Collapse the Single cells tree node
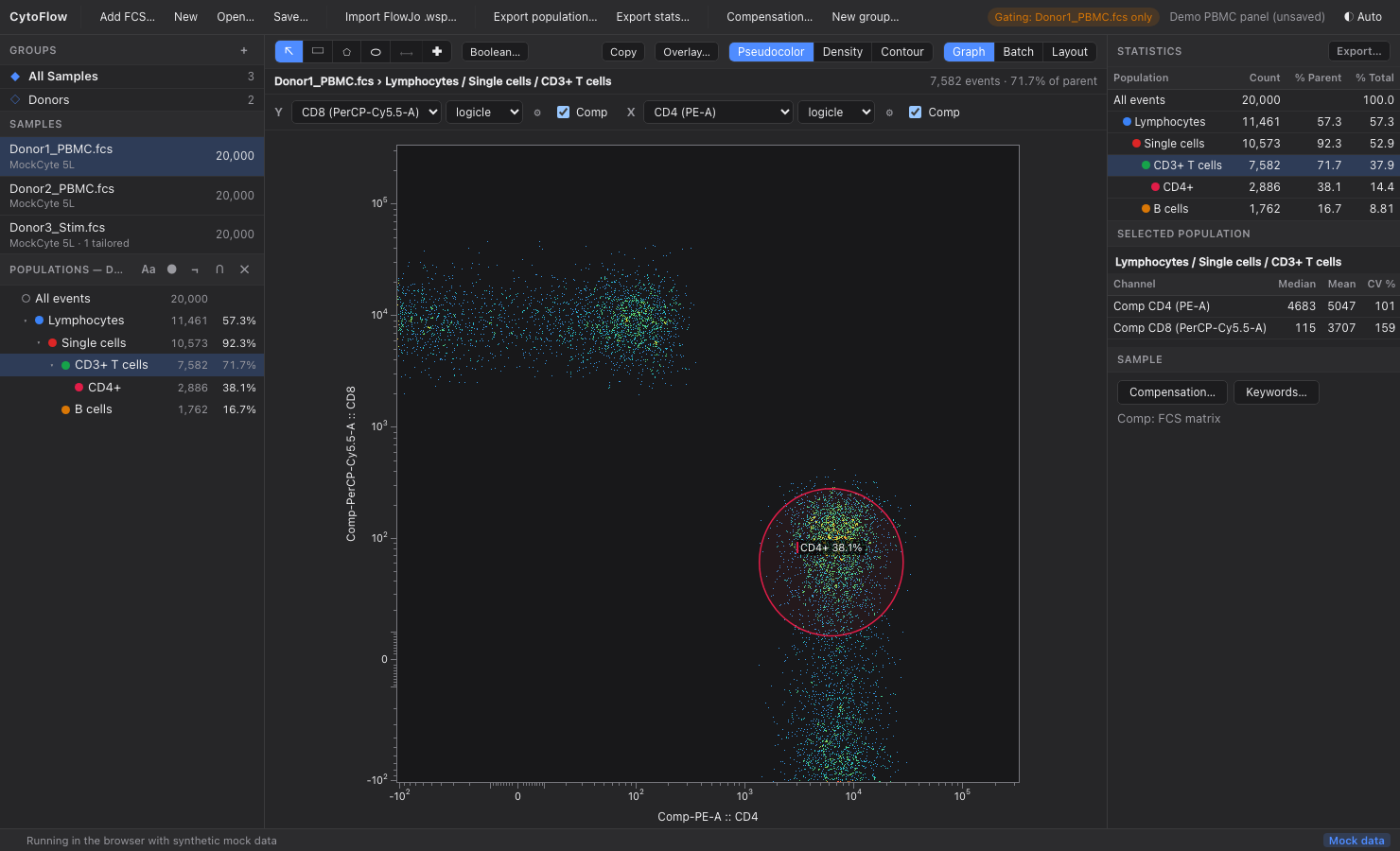1400x851 pixels. 39,343
